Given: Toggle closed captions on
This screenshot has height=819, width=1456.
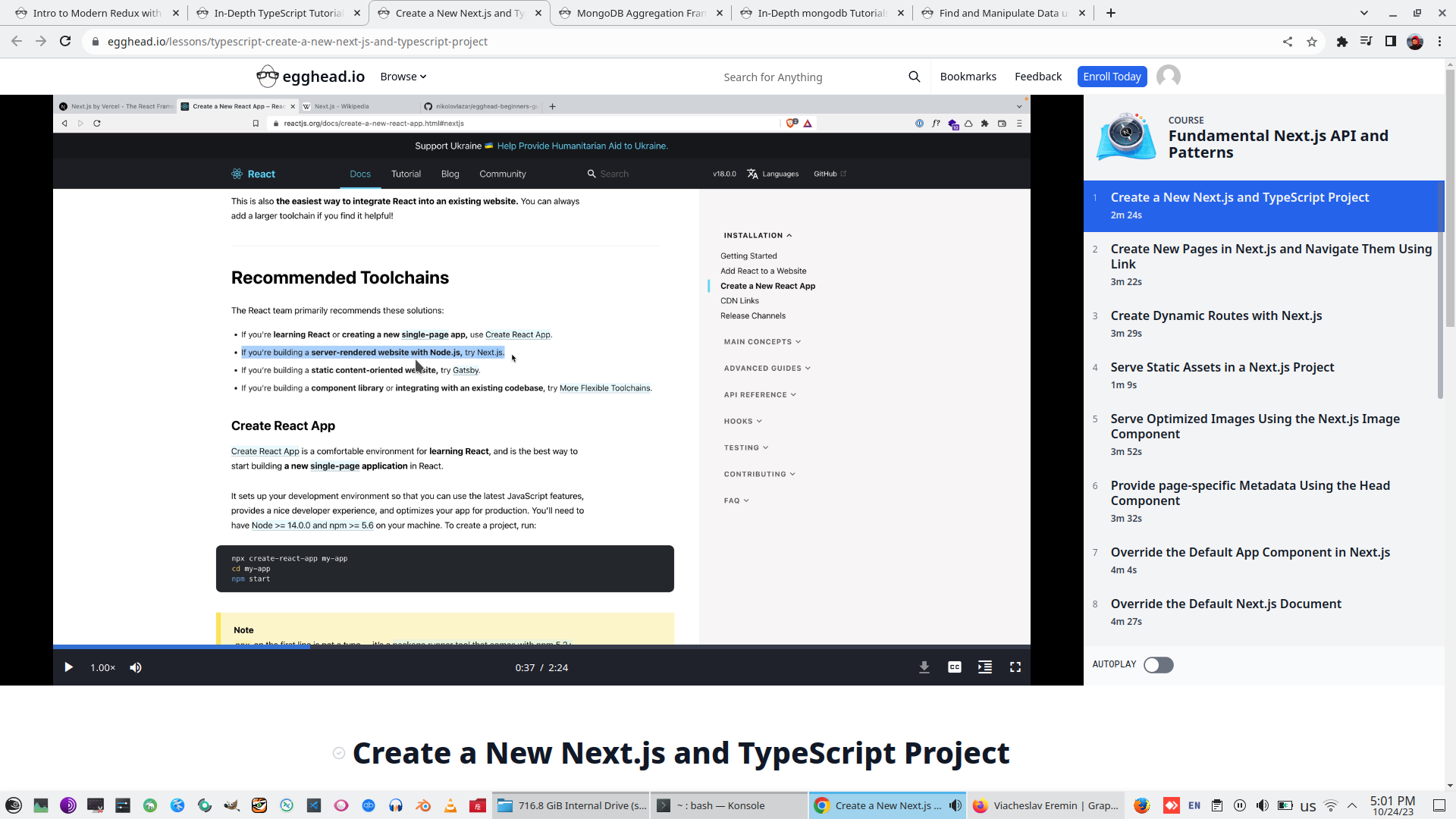Looking at the screenshot, I should (954, 667).
